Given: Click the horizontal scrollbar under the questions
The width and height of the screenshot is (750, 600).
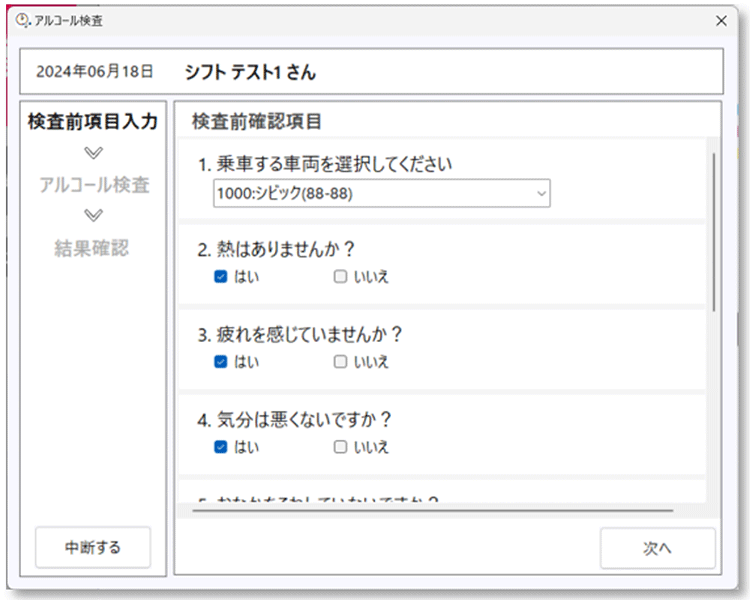Looking at the screenshot, I should 432,510.
